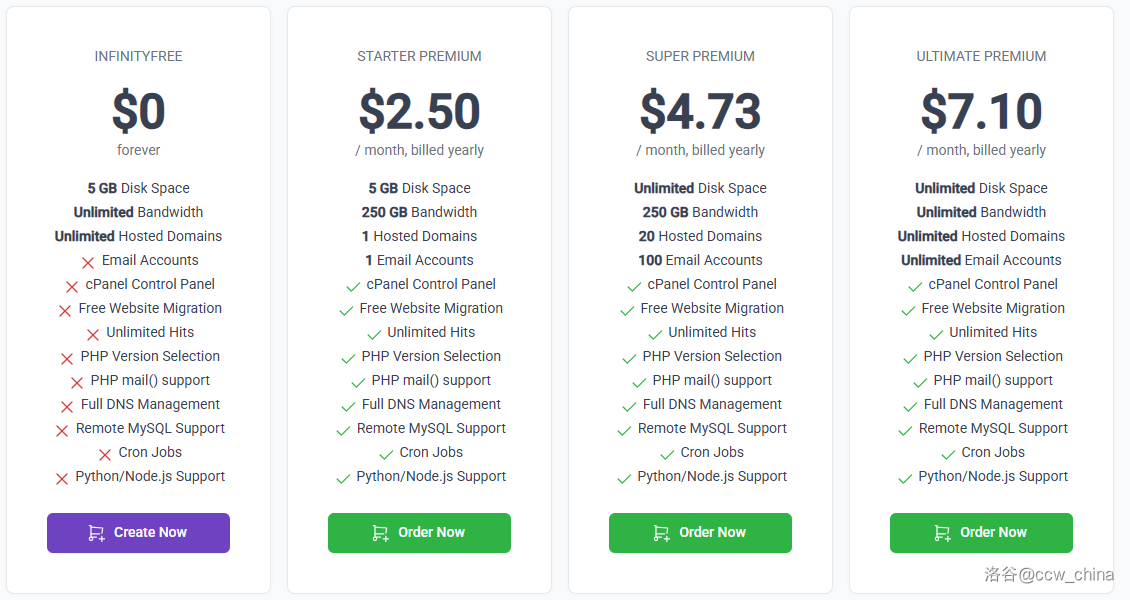Click Remote MySQL Support in Ultimate Premium

point(993,428)
